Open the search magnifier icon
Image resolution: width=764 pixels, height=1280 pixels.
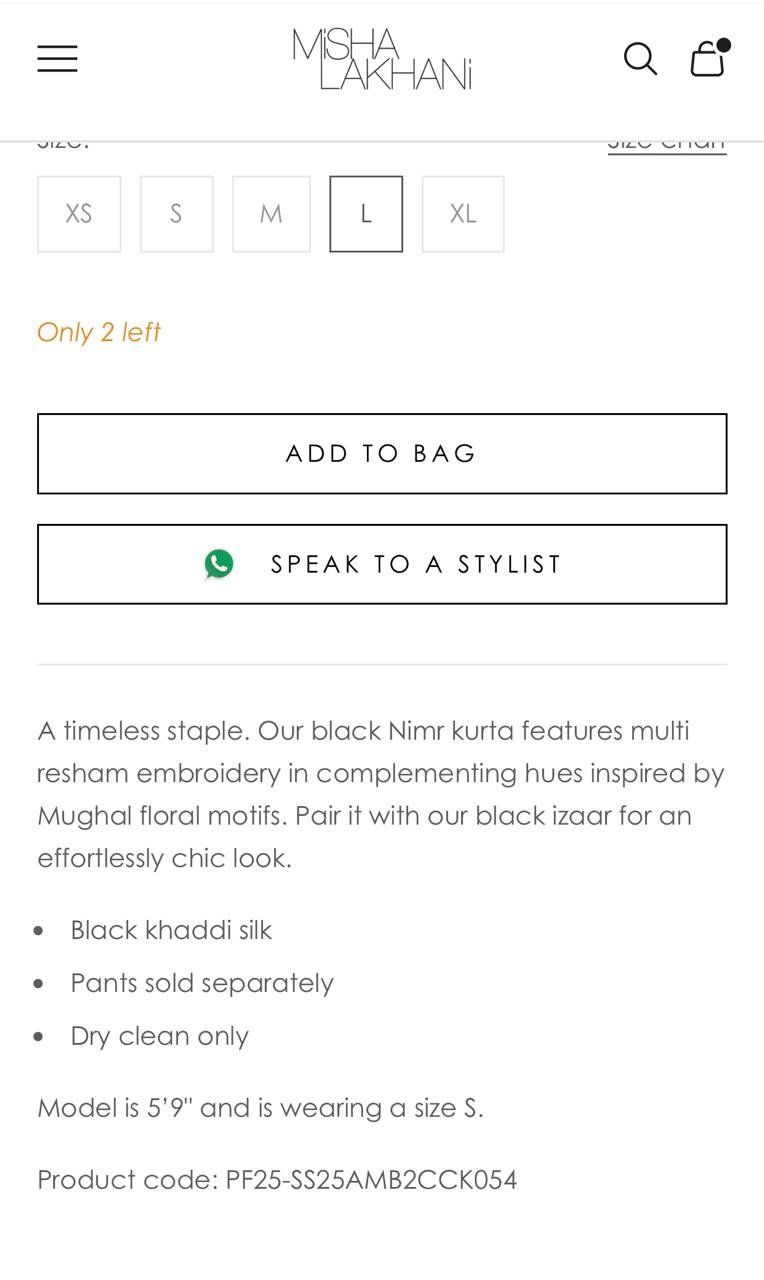click(640, 59)
